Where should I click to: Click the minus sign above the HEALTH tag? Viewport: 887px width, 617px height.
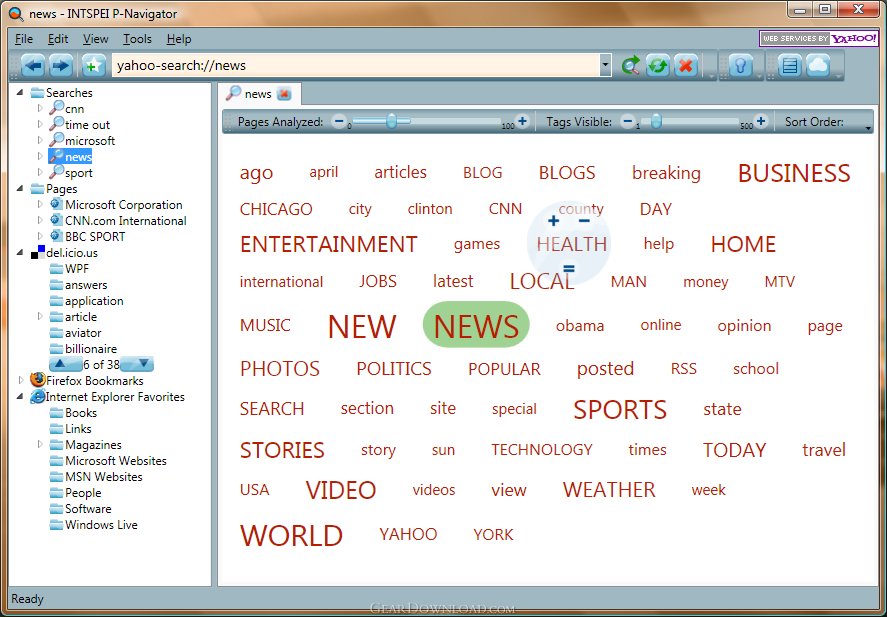pyautogui.click(x=584, y=221)
